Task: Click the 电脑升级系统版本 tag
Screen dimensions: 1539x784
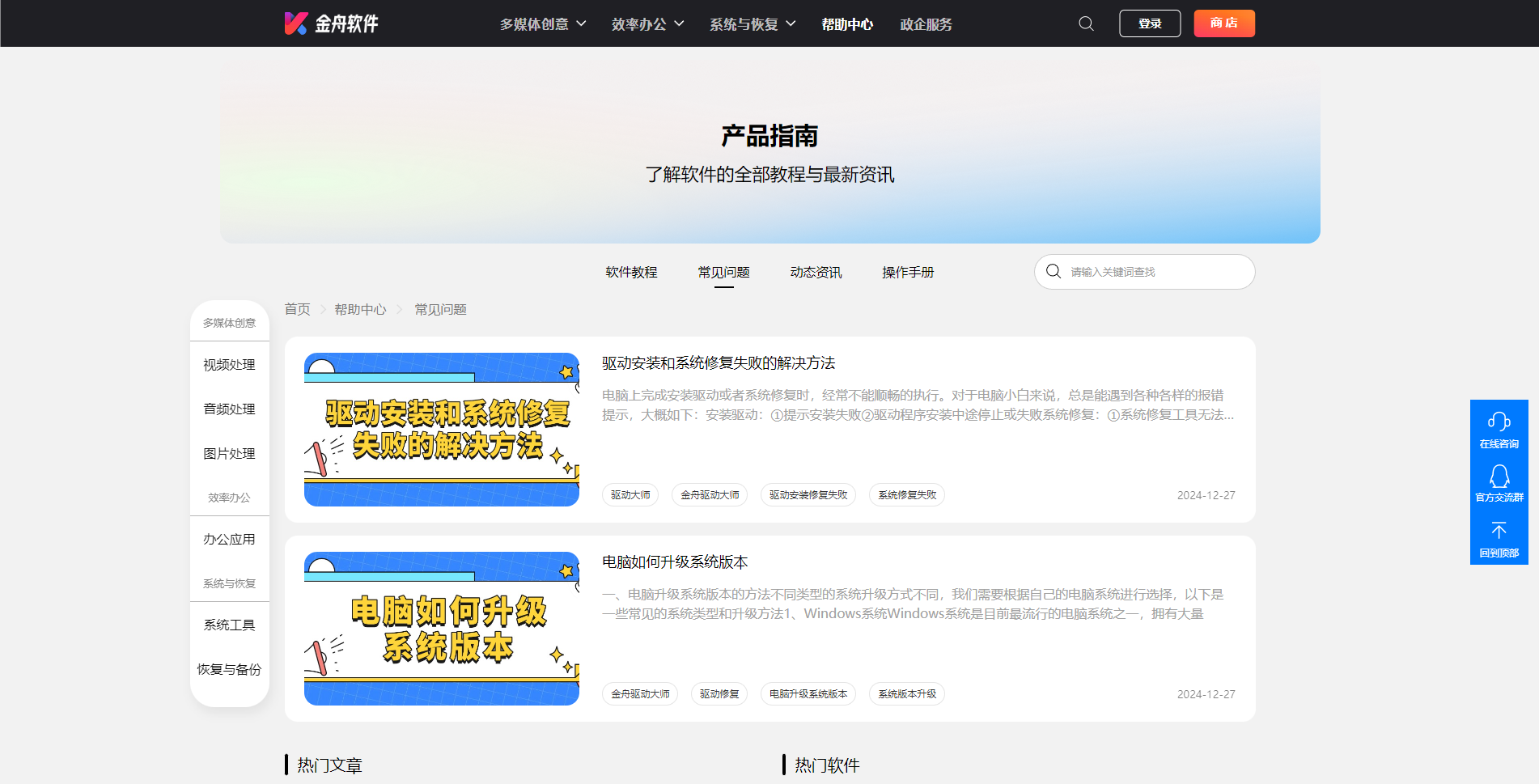Action: (808, 694)
